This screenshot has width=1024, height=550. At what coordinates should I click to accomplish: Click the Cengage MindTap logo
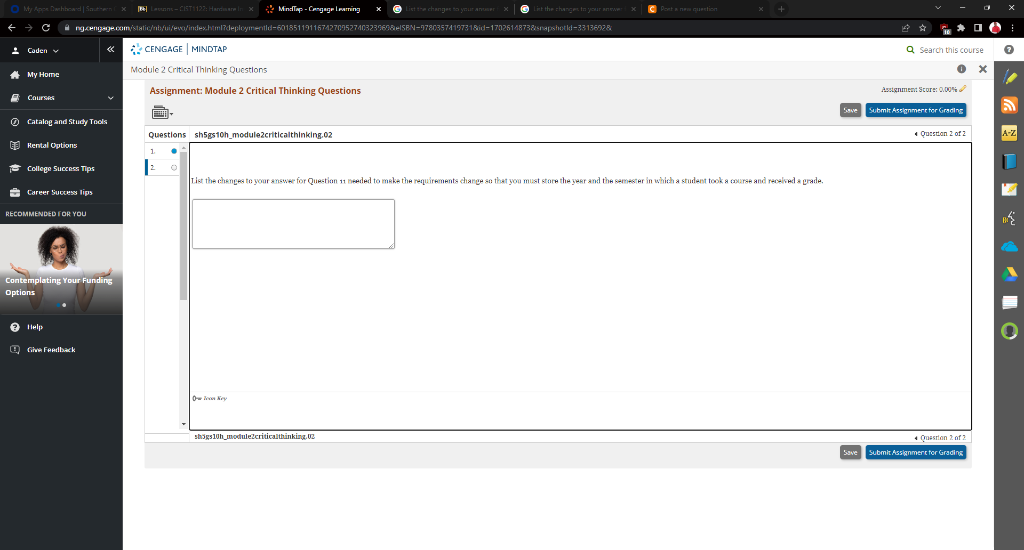[179, 49]
